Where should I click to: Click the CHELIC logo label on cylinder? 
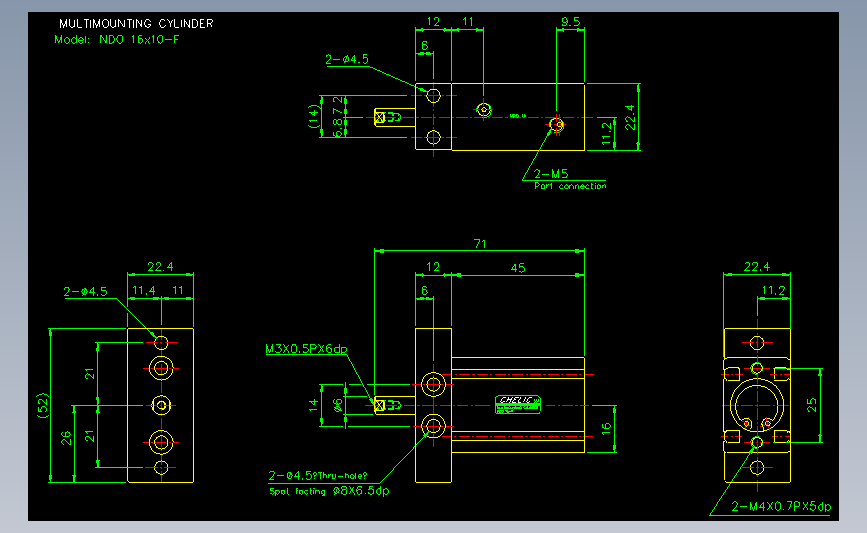(x=518, y=404)
